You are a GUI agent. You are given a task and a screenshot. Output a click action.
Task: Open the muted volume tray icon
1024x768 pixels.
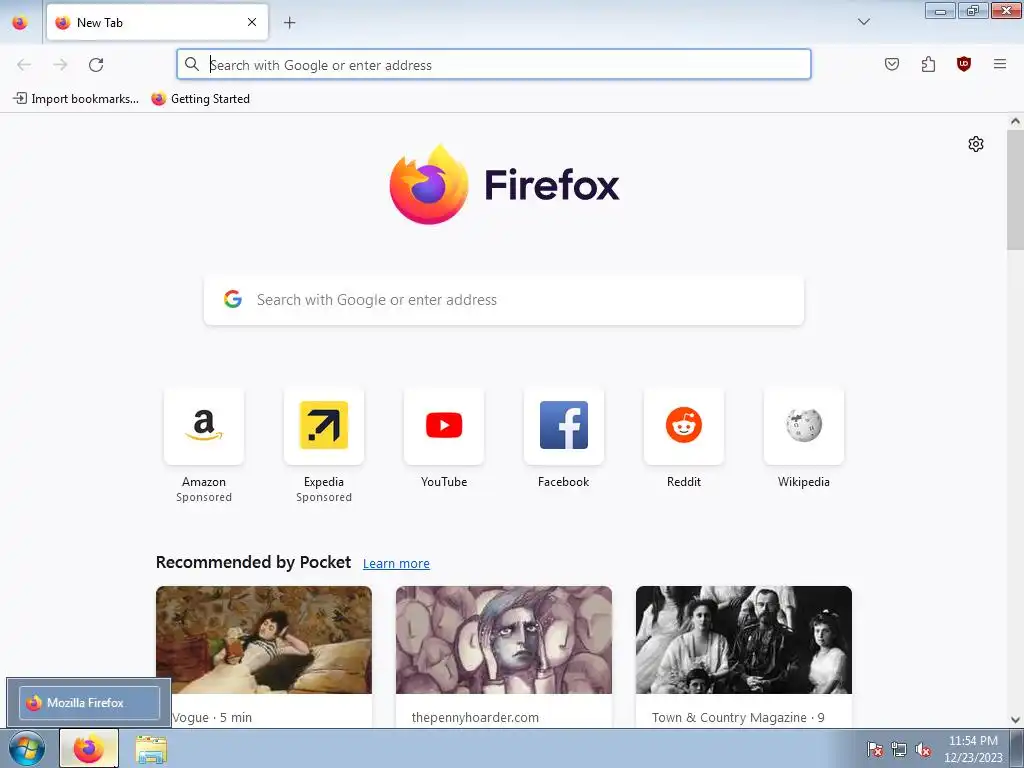[x=923, y=749]
